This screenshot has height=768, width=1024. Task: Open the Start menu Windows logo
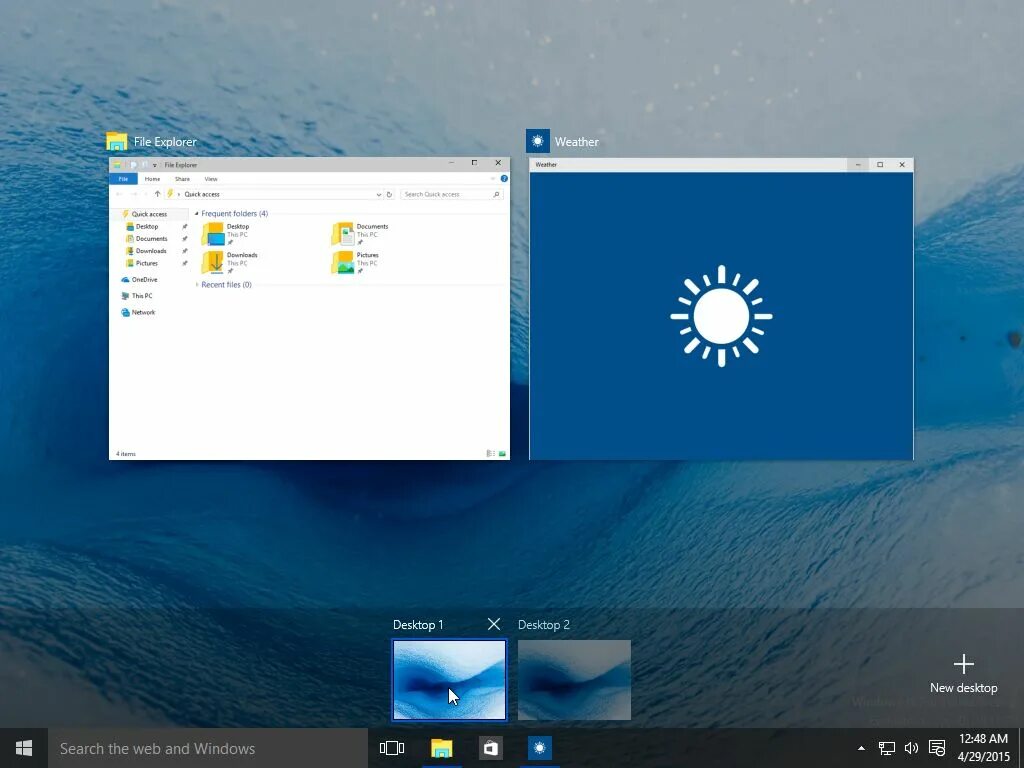pos(24,748)
